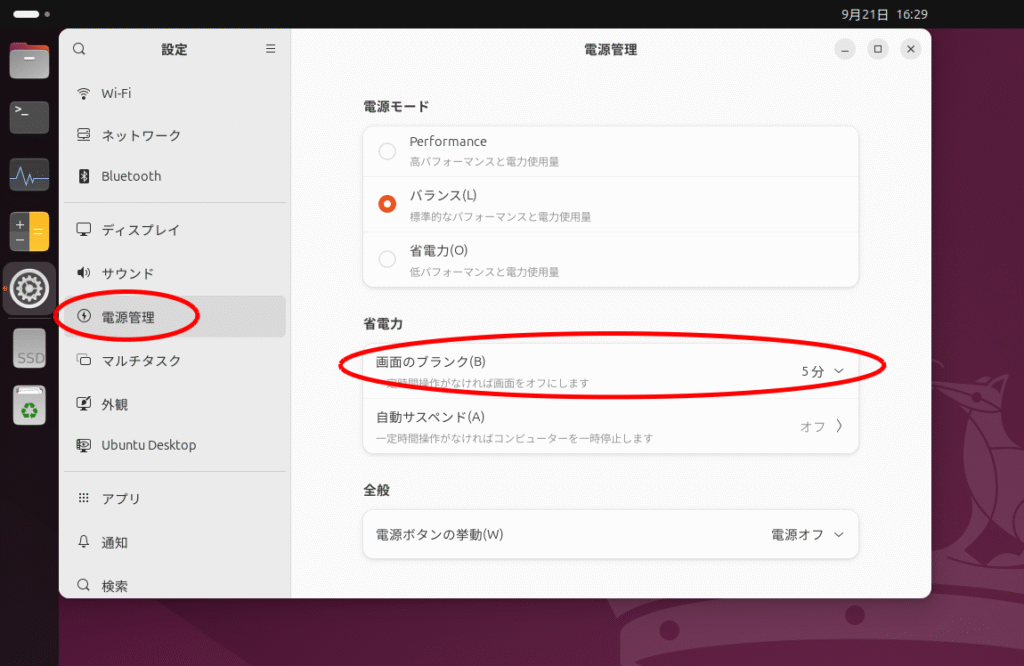Click the Bluetooth symbol icon
This screenshot has width=1024, height=666.
tap(84, 176)
